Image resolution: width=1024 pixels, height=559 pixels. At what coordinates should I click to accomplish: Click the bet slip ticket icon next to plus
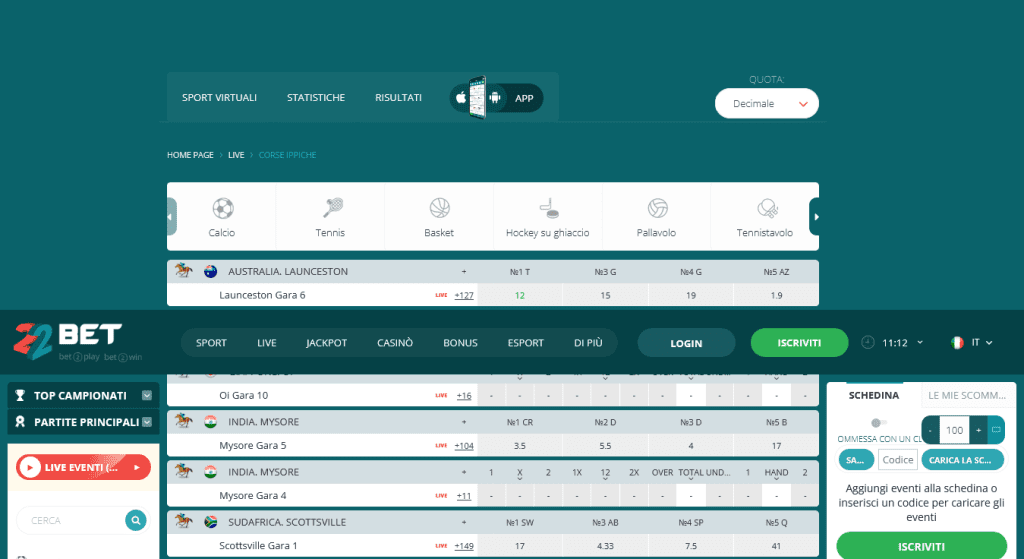coord(996,430)
